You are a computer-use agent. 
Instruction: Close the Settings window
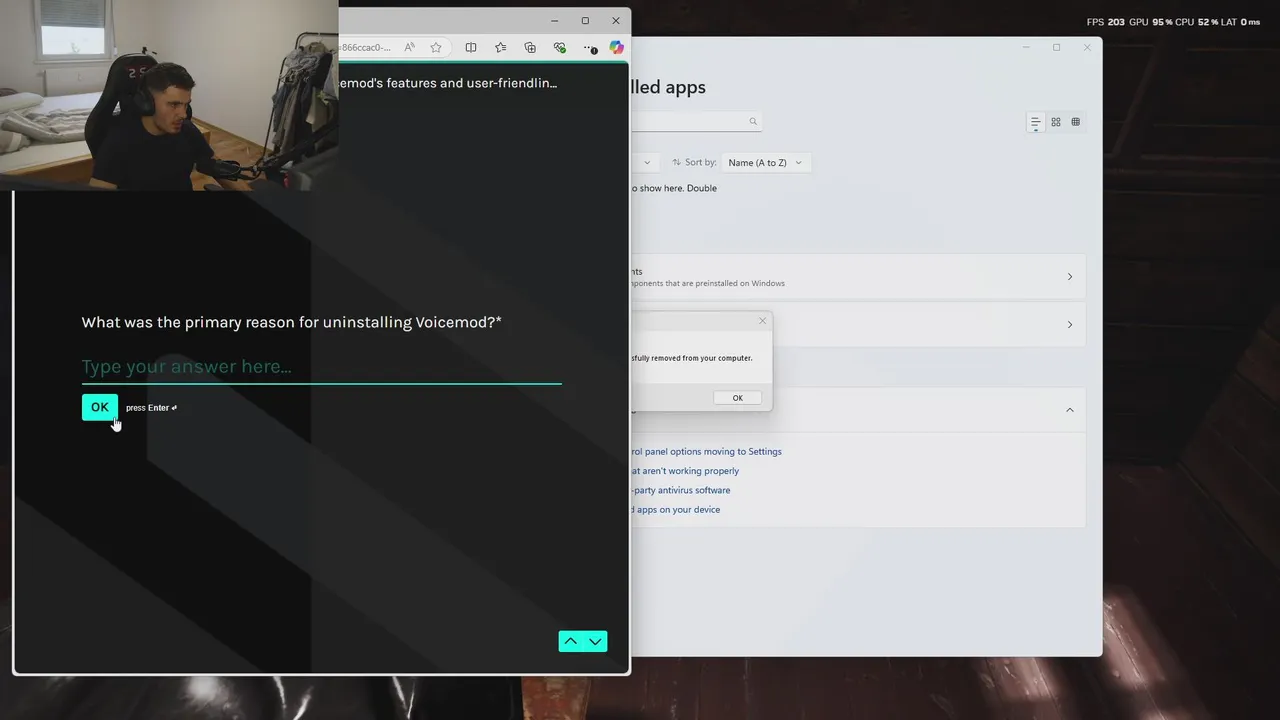1087,47
